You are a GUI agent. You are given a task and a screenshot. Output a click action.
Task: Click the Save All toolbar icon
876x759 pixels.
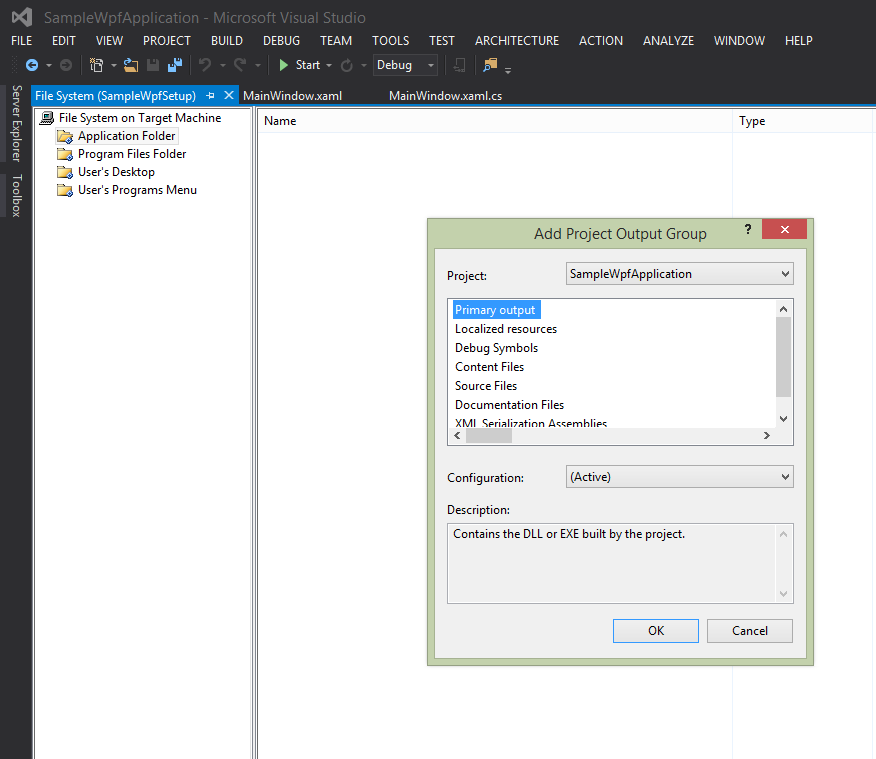175,64
